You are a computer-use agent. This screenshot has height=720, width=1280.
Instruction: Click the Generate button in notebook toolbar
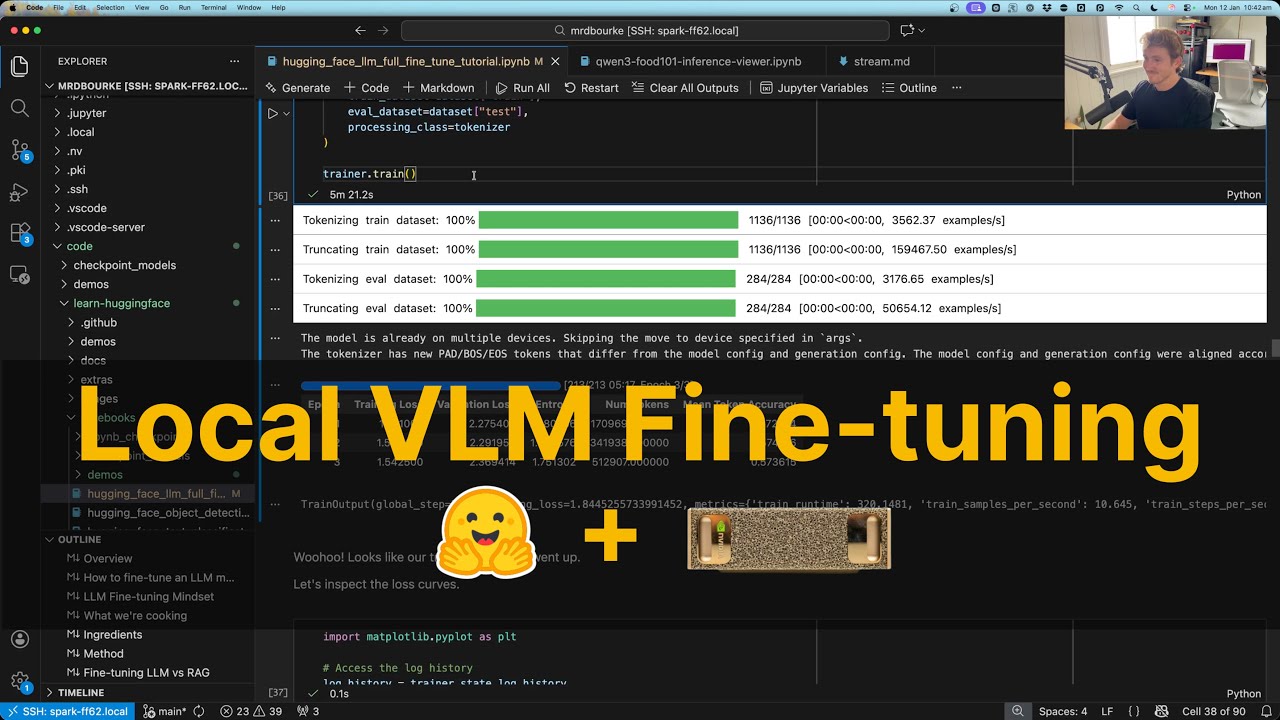click(x=297, y=88)
